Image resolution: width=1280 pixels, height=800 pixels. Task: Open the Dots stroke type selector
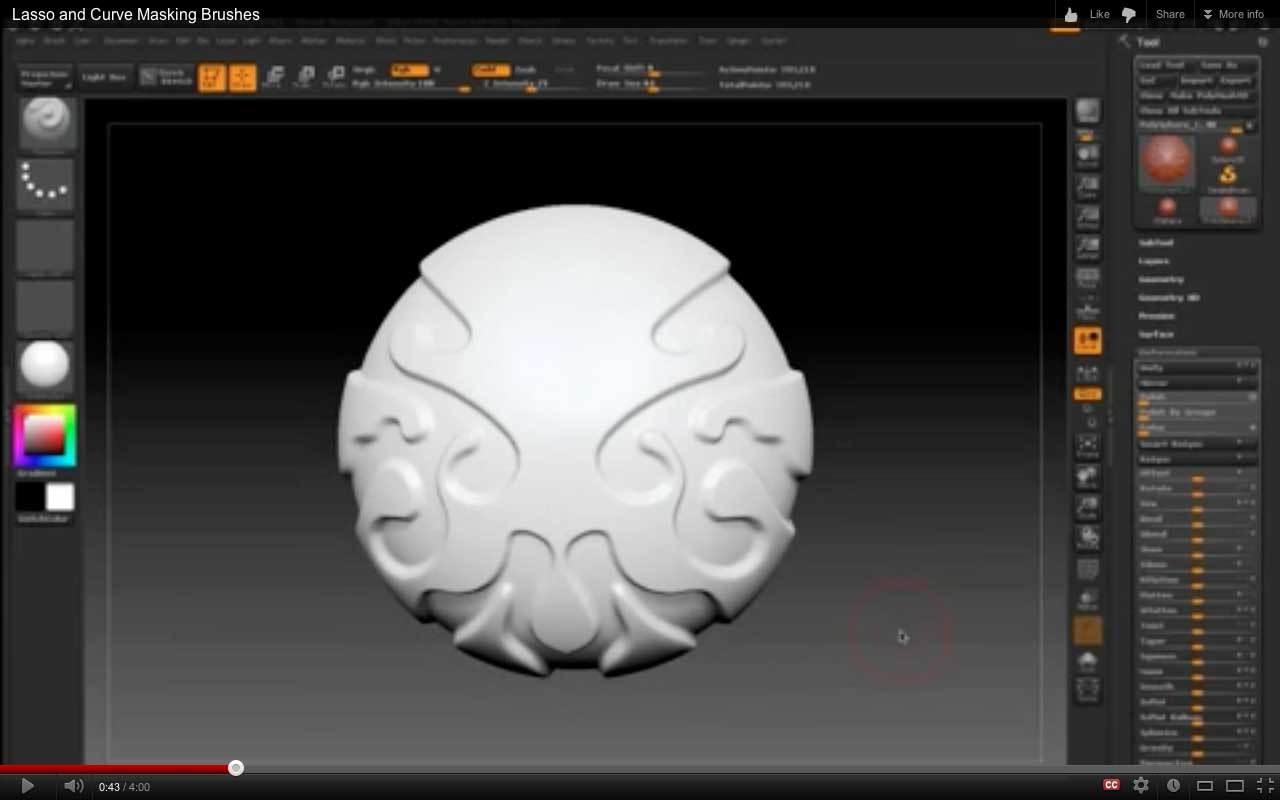45,184
